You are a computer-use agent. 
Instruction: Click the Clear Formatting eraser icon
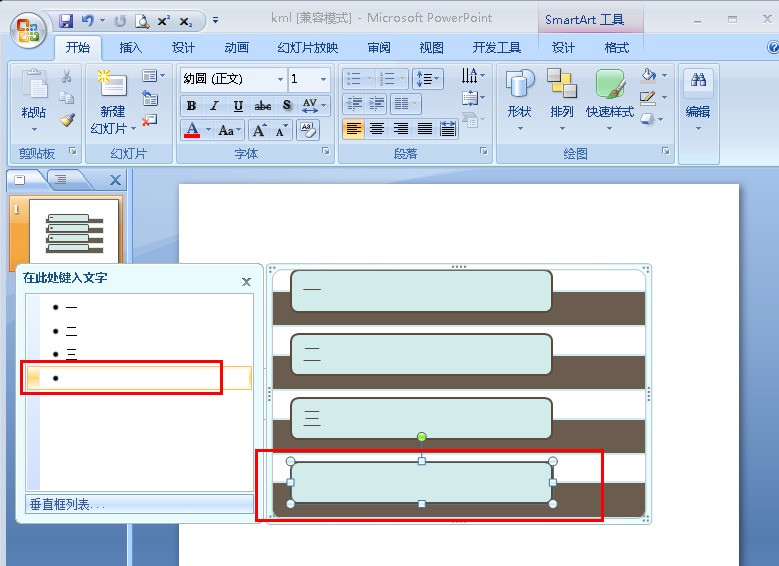(x=308, y=130)
